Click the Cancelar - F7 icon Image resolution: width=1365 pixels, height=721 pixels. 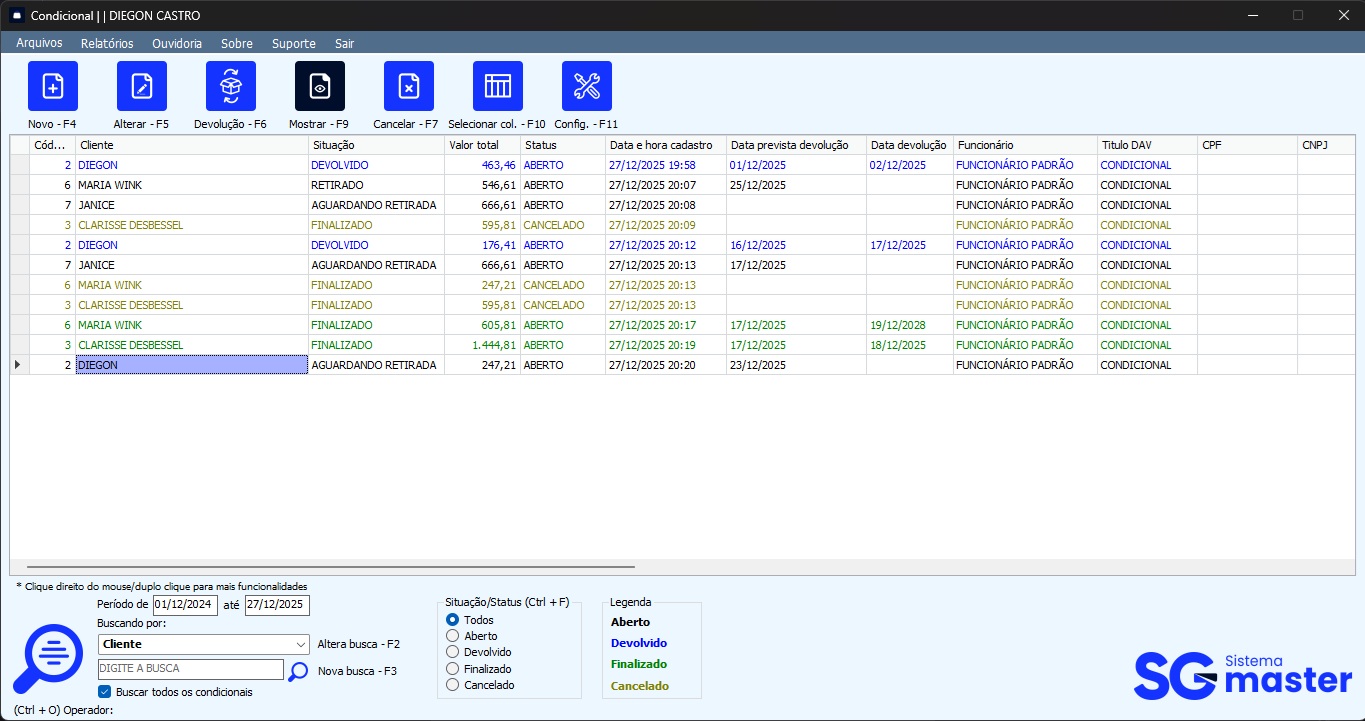pos(408,86)
